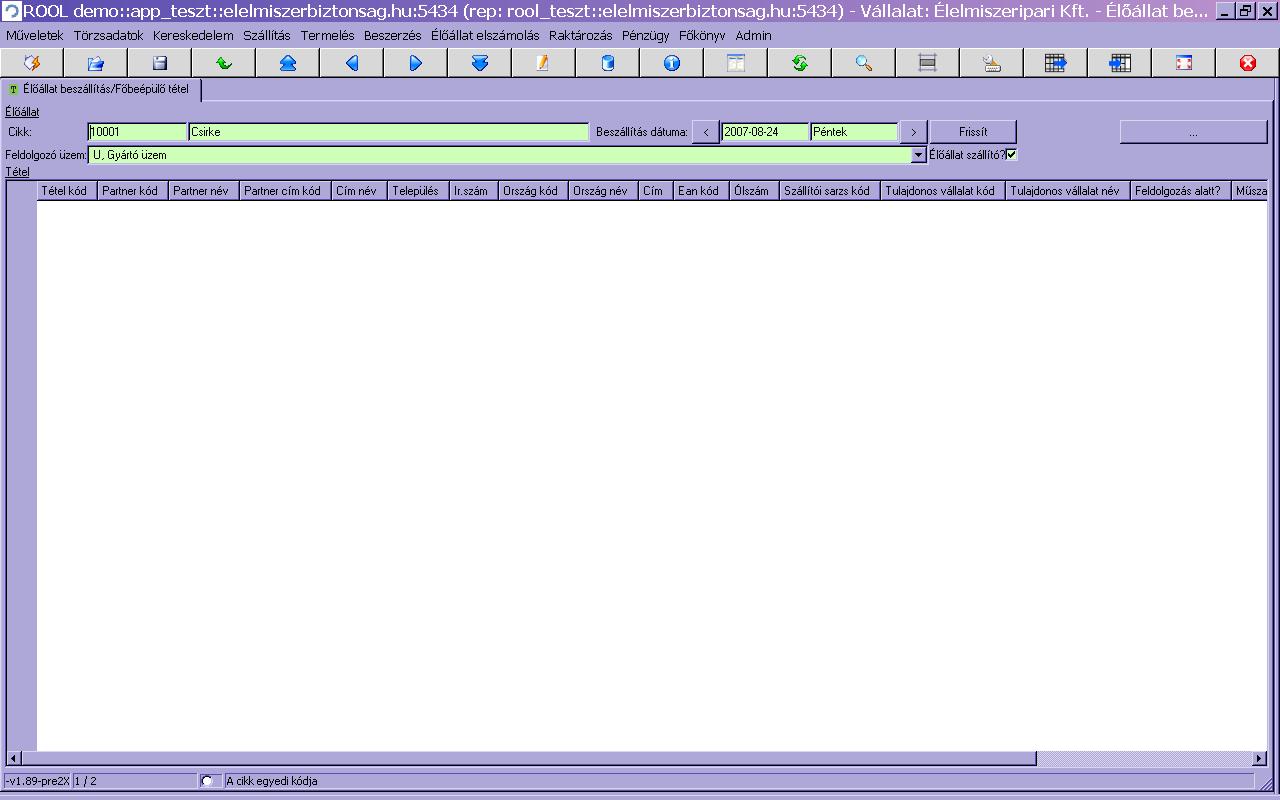
Task: Open the Admin menu
Action: tap(754, 35)
